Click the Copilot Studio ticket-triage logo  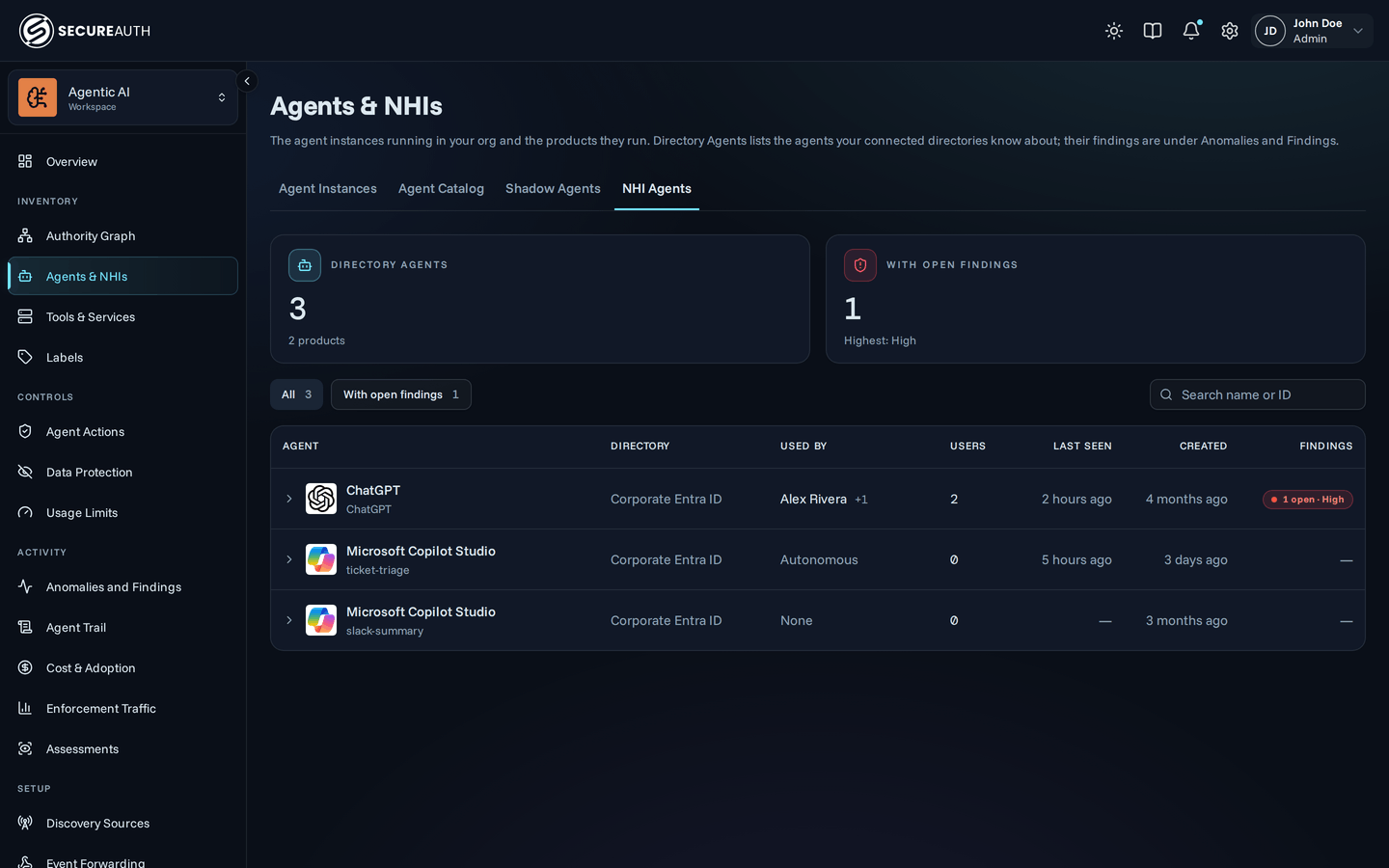pos(321,559)
